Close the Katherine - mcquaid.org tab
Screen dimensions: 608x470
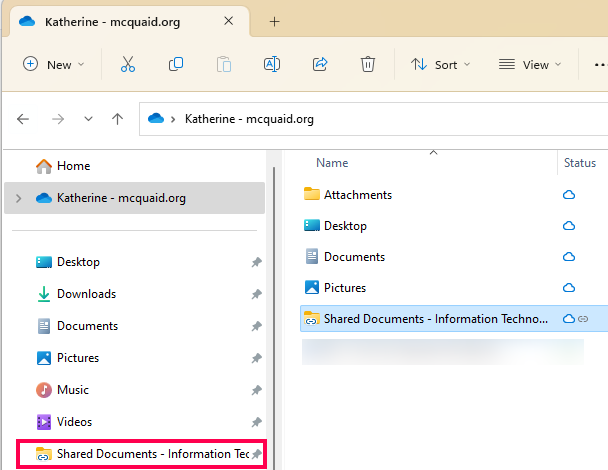pyautogui.click(x=229, y=21)
